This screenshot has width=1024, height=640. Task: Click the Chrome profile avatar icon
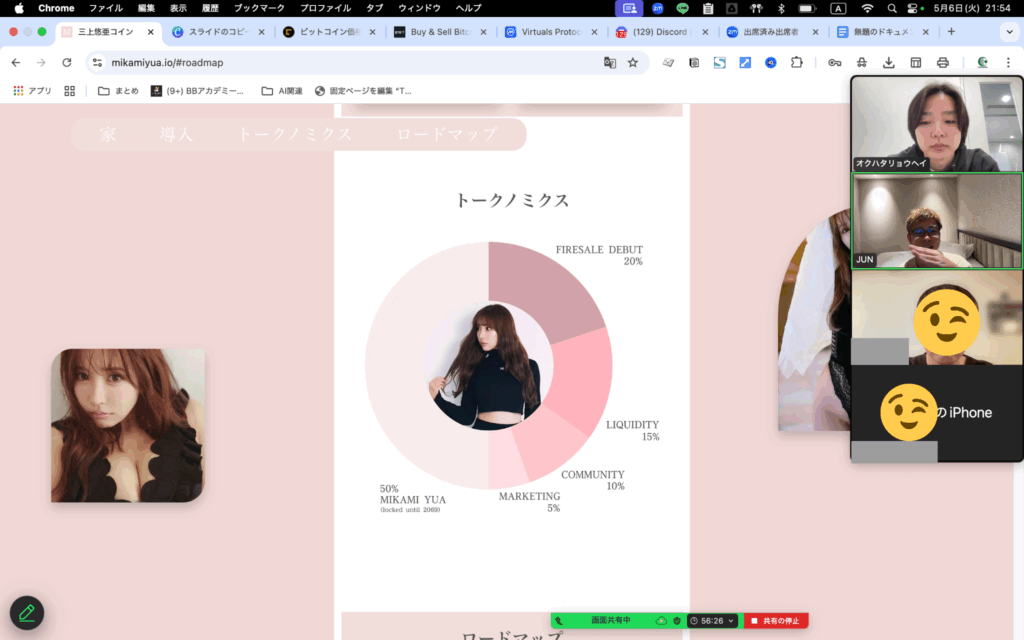tap(982, 63)
